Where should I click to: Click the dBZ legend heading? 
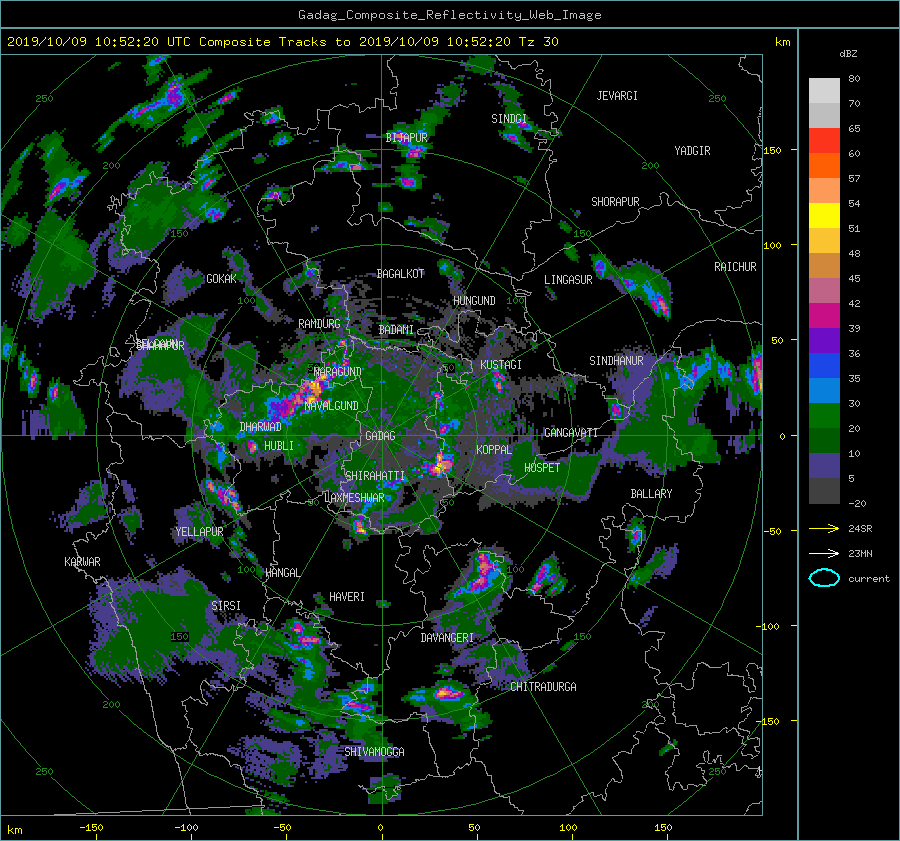848,53
